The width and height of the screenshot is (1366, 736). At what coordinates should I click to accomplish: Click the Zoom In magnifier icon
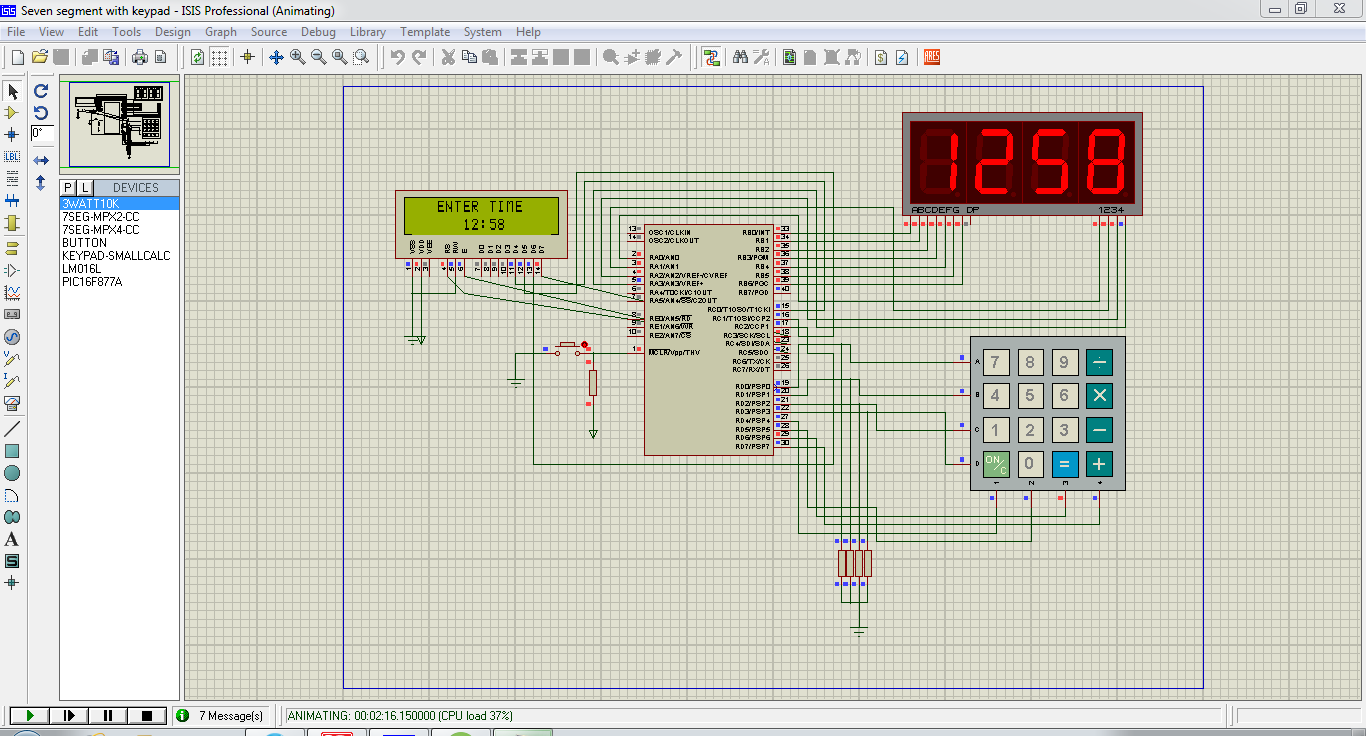tap(298, 57)
